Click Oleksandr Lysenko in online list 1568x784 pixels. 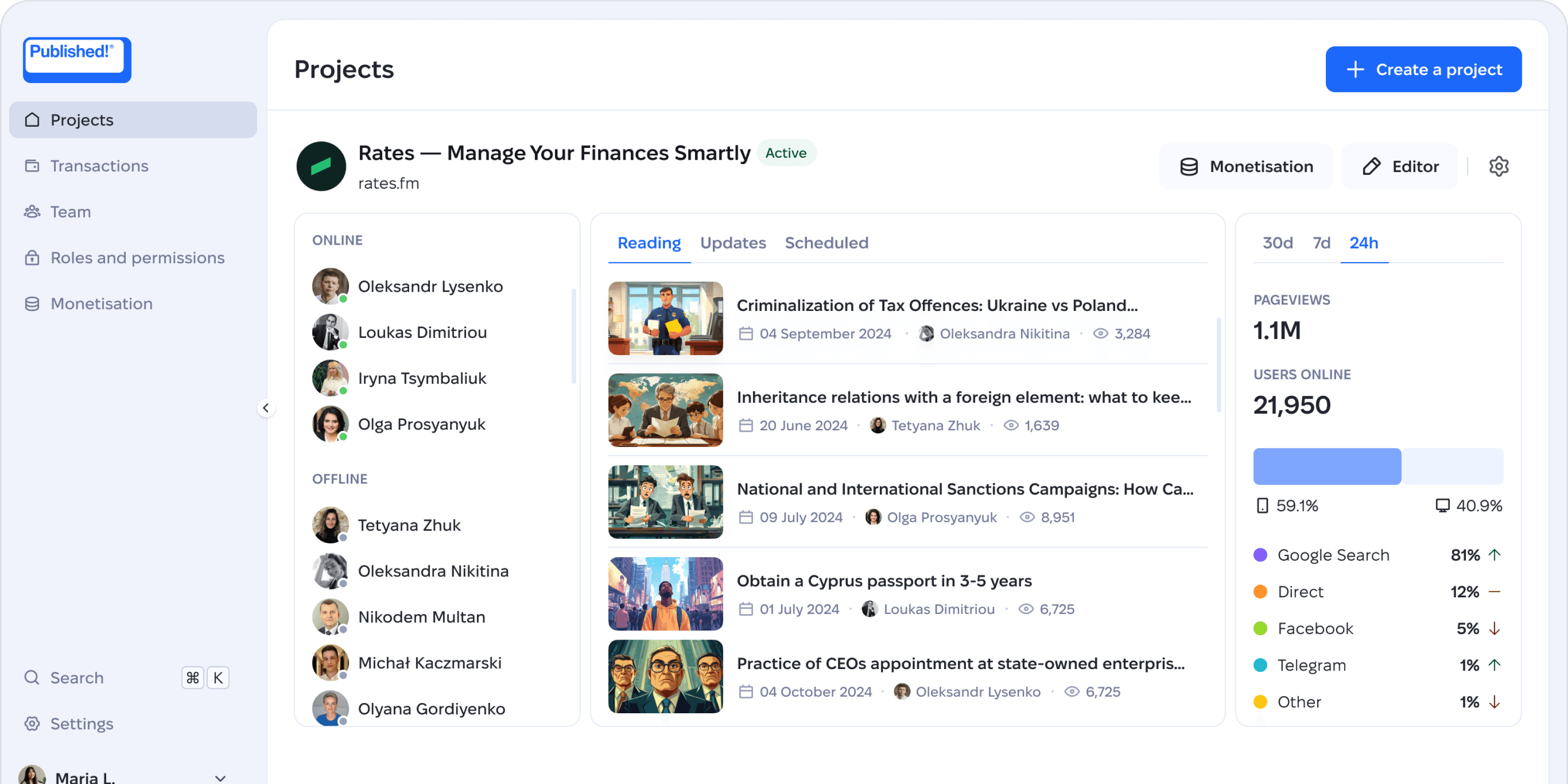(x=430, y=286)
